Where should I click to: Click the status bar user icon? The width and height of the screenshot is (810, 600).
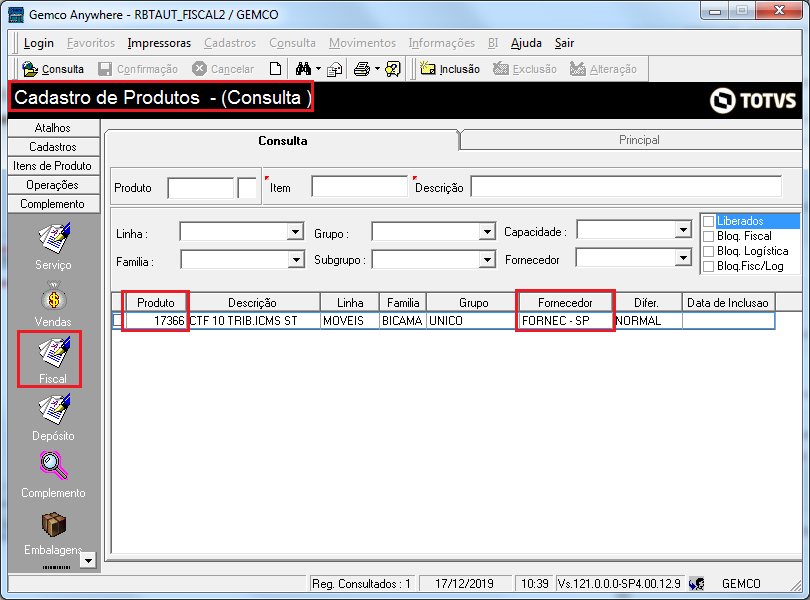697,584
